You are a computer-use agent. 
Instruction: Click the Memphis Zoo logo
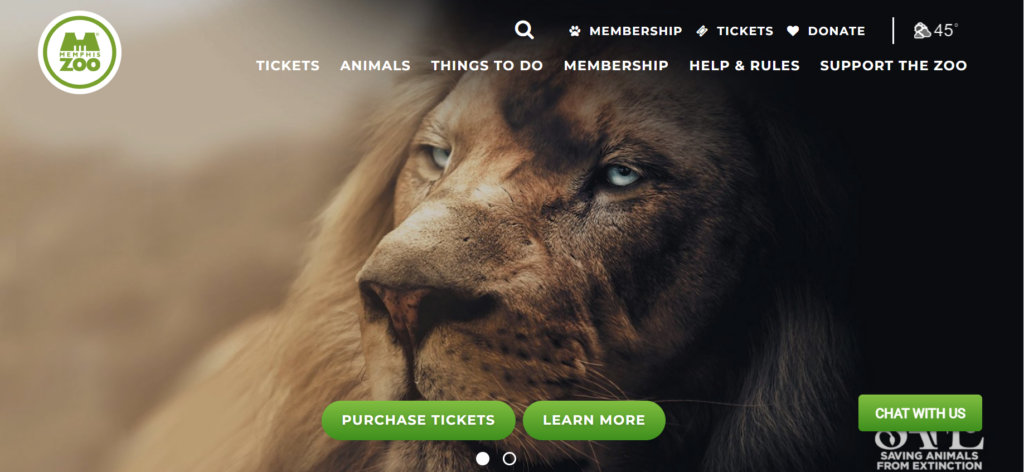pos(80,52)
